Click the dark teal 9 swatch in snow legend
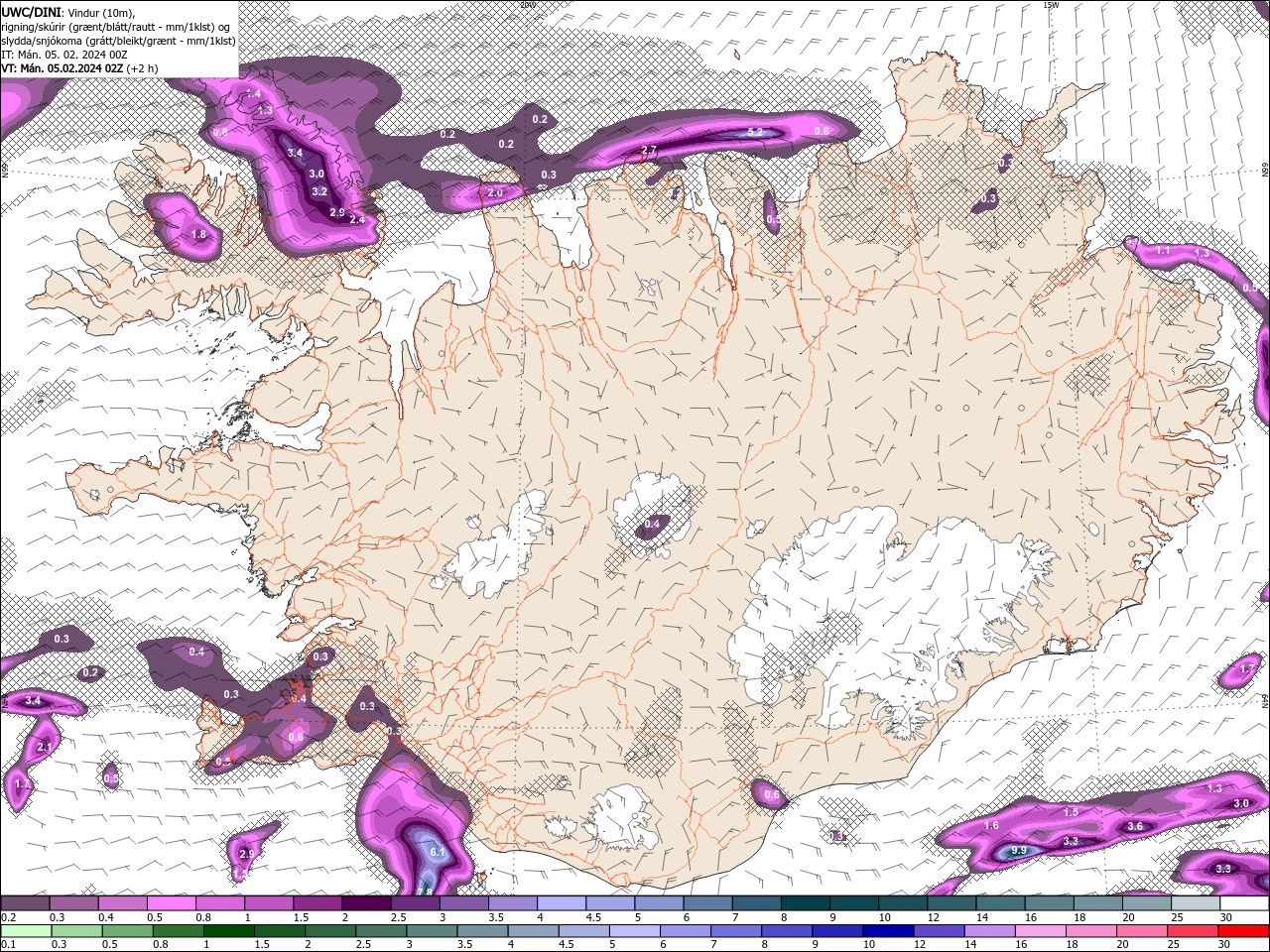This screenshot has width=1270, height=952. (854, 902)
